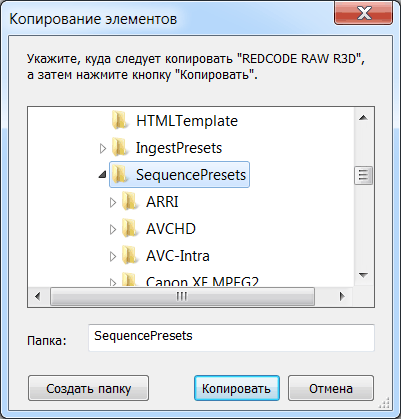Select the AVCHD folder label
This screenshot has height=419, width=401.
pos(171,229)
